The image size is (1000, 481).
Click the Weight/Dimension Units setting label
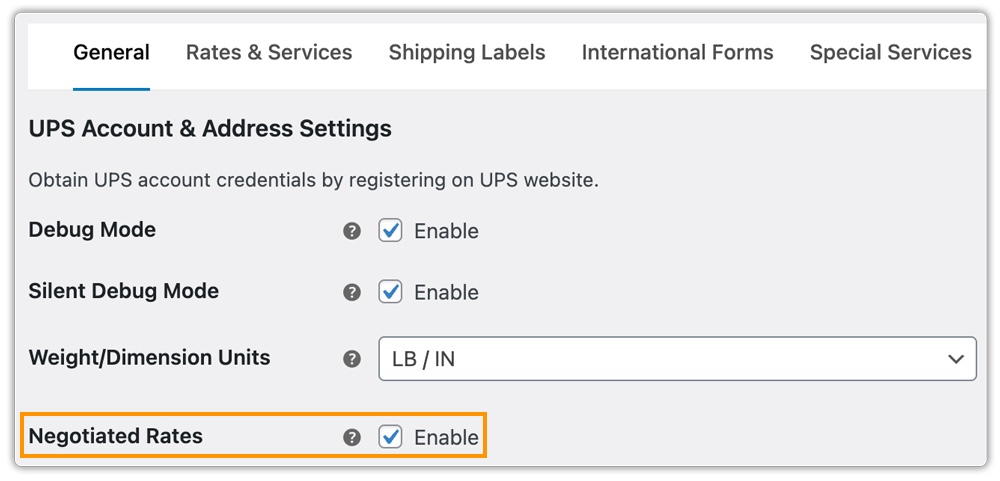(149, 358)
